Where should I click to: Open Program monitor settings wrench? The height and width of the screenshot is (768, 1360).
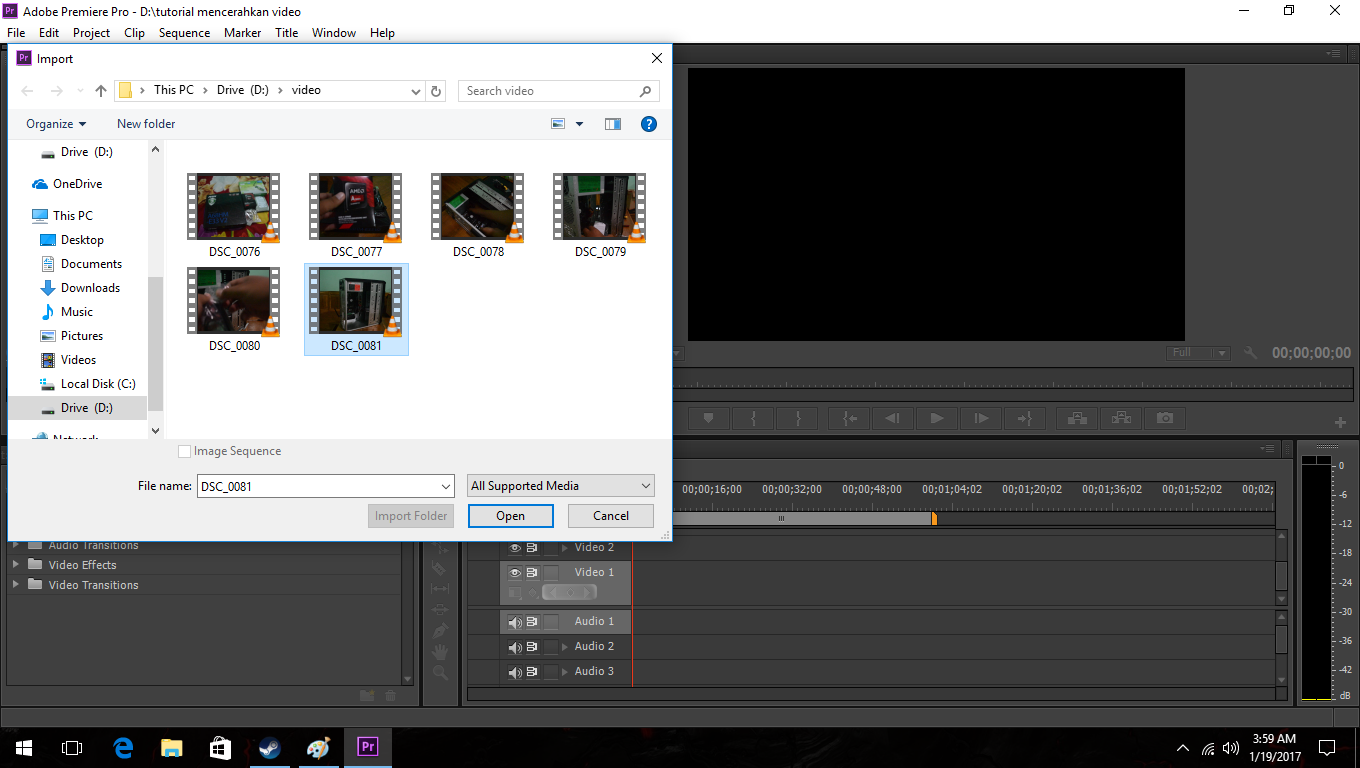point(1250,353)
